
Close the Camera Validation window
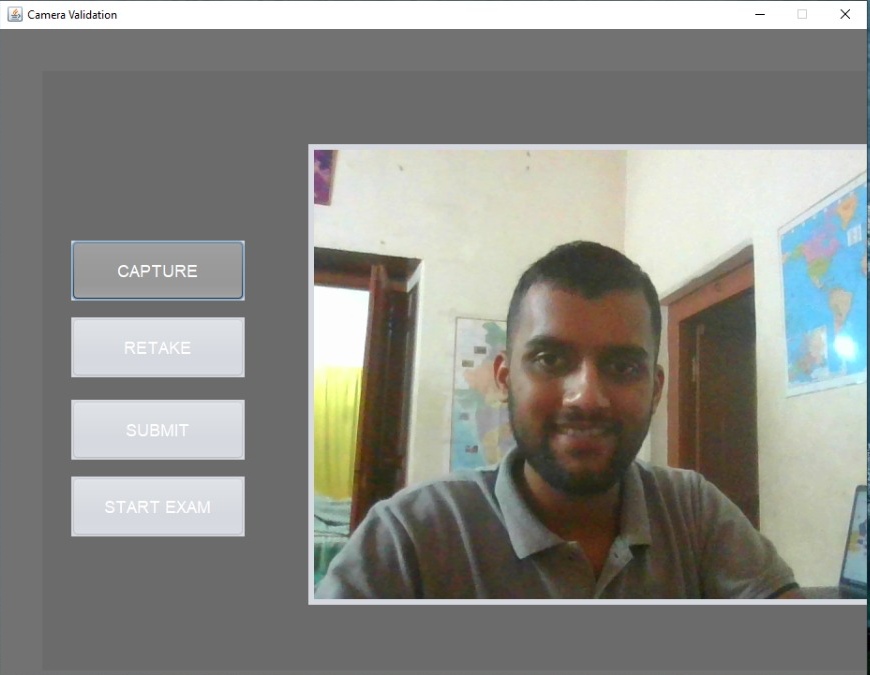click(845, 14)
